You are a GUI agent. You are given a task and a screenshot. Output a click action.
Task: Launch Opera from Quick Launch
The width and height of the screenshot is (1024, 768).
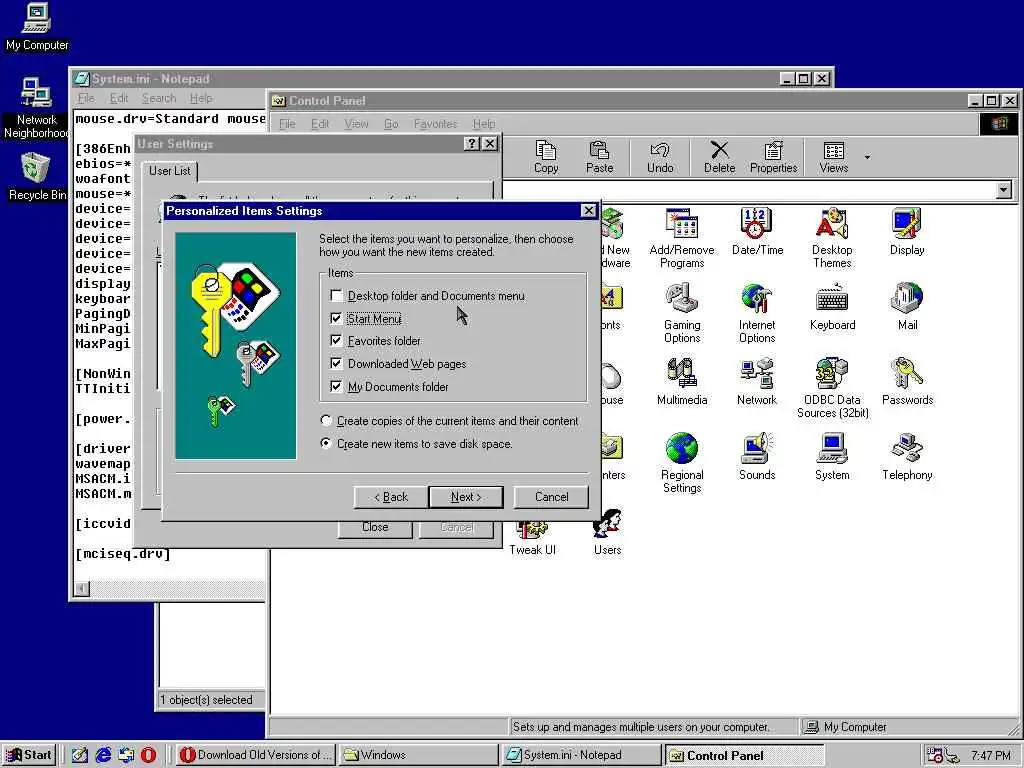pos(149,755)
